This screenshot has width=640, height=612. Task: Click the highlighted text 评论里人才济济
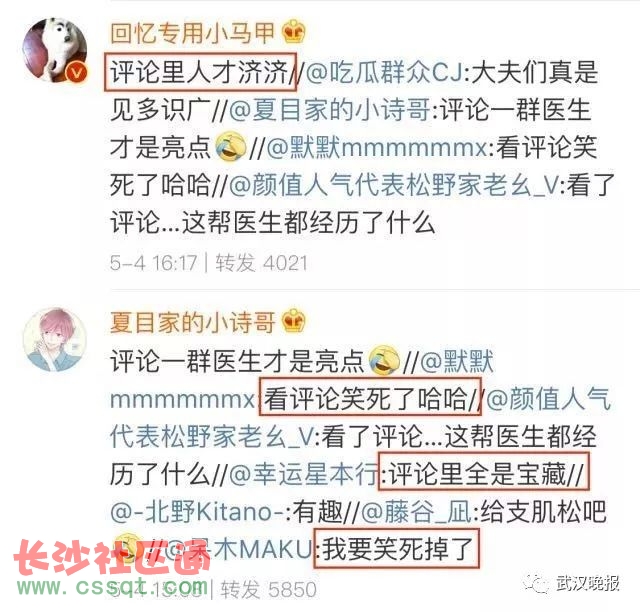pyautogui.click(x=200, y=72)
